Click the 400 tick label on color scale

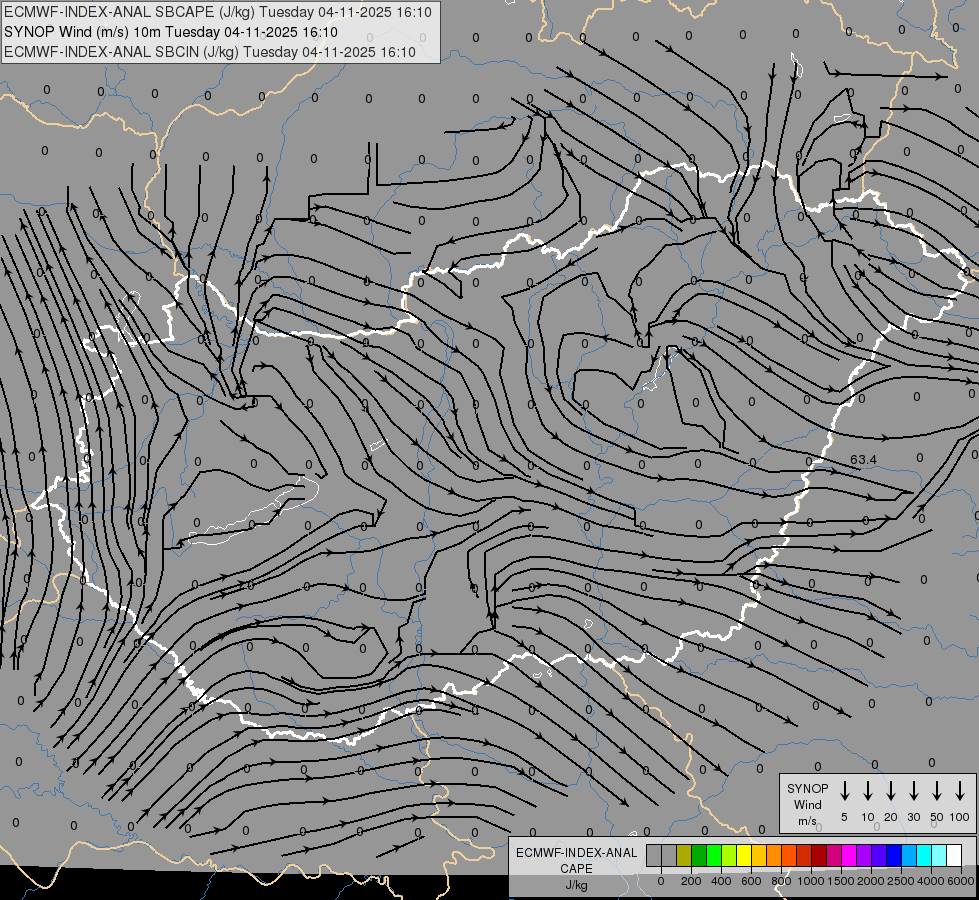721,881
